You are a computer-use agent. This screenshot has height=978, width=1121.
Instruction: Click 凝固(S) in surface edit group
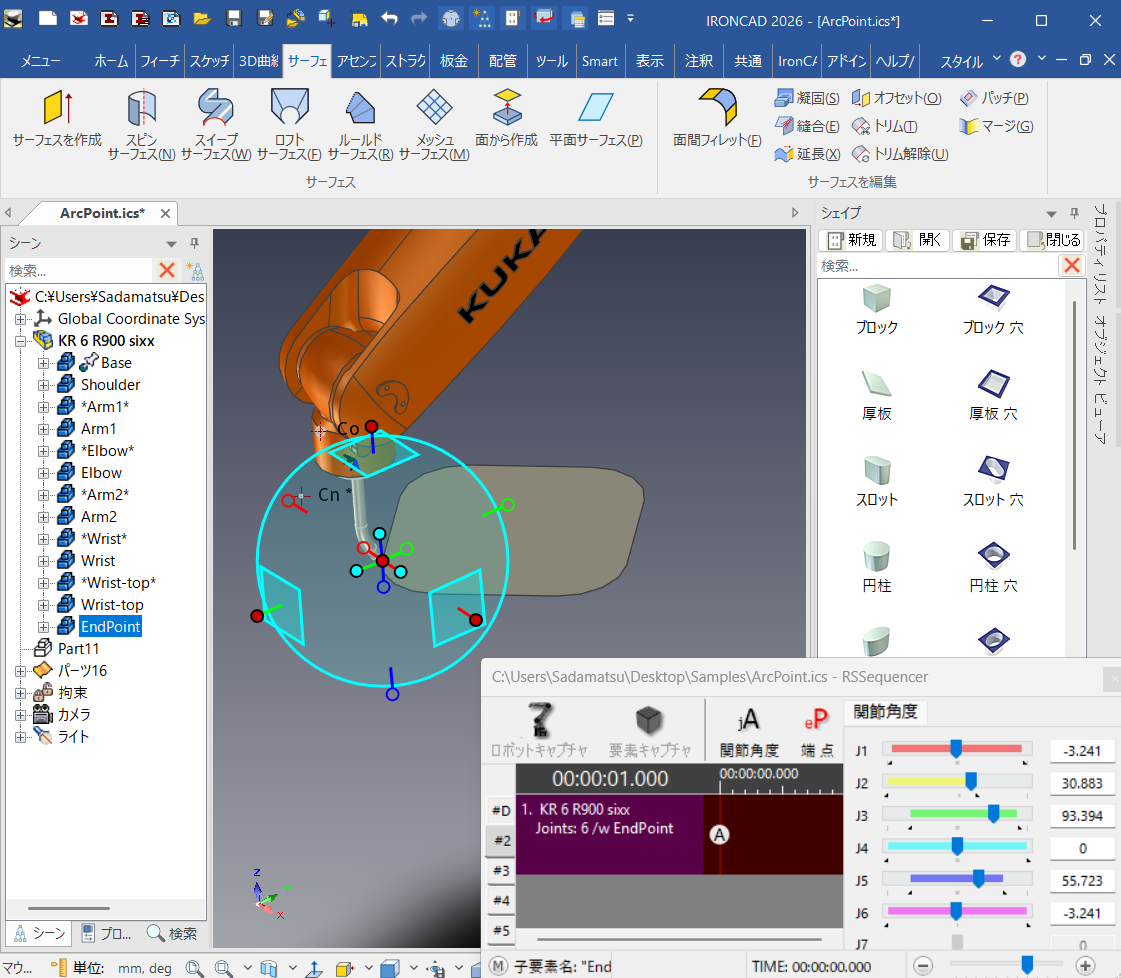tap(807, 98)
